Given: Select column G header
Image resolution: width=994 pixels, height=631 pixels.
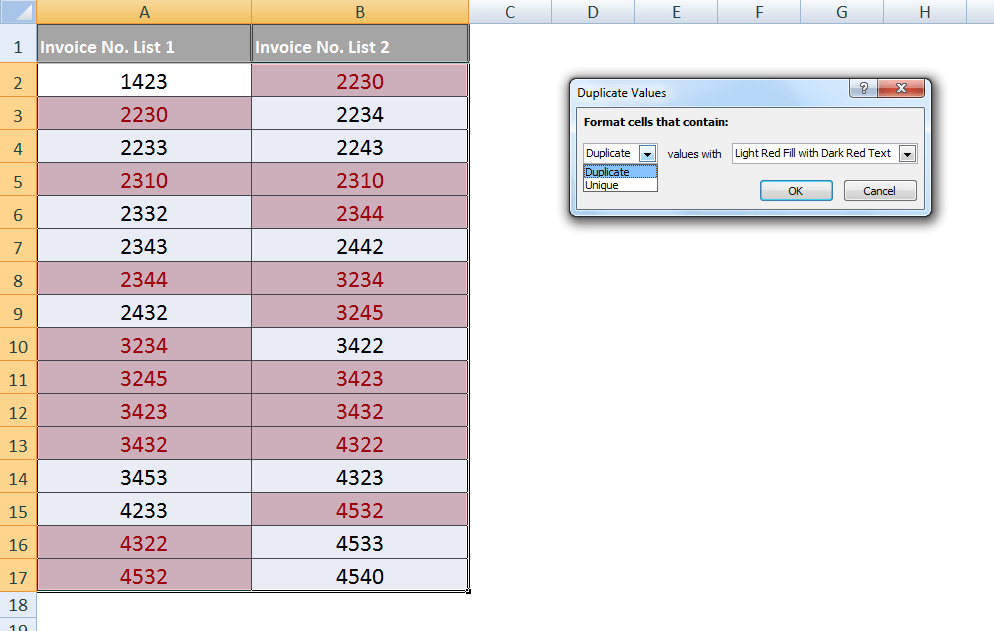Looking at the screenshot, I should point(842,12).
